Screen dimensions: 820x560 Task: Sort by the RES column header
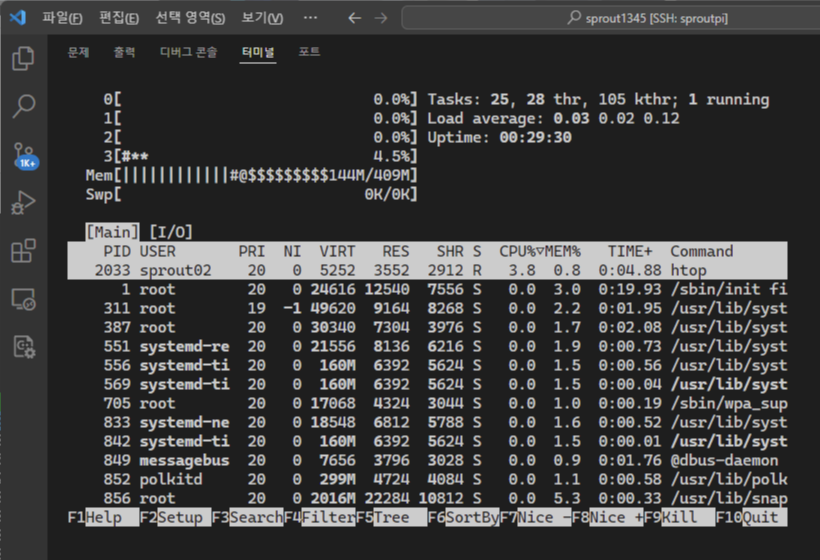(396, 252)
